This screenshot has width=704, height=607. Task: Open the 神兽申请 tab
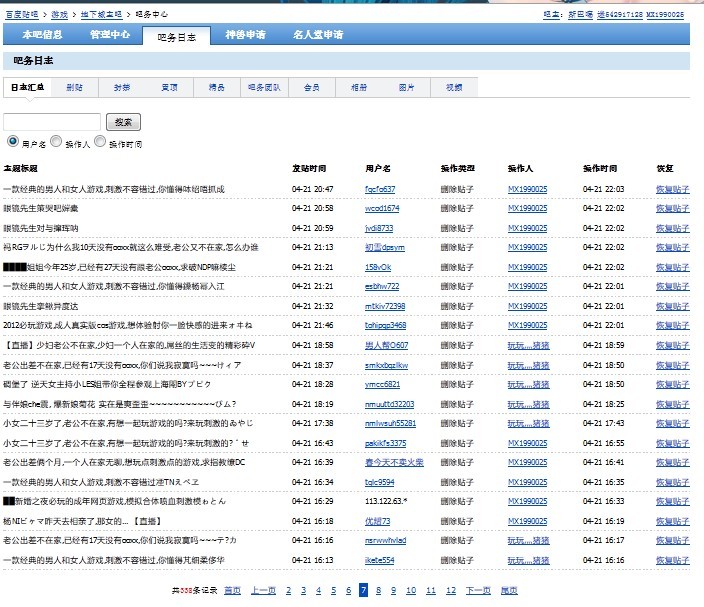(246, 35)
